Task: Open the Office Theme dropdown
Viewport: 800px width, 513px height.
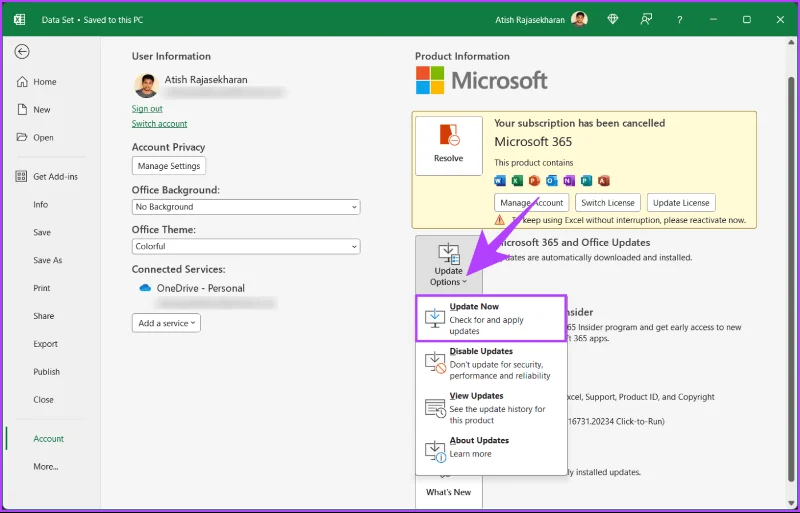Action: coord(246,246)
